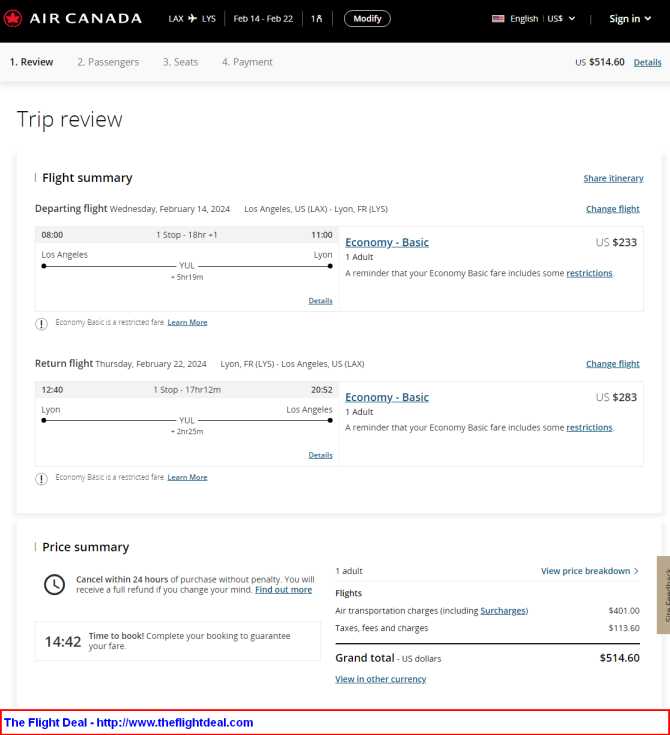Select the 2. Passengers step tab
The image size is (670, 735).
[x=108, y=62]
